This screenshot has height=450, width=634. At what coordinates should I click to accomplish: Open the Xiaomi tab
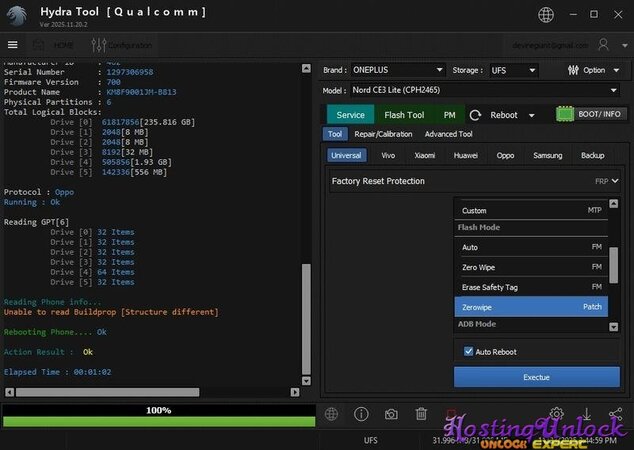click(x=425, y=156)
